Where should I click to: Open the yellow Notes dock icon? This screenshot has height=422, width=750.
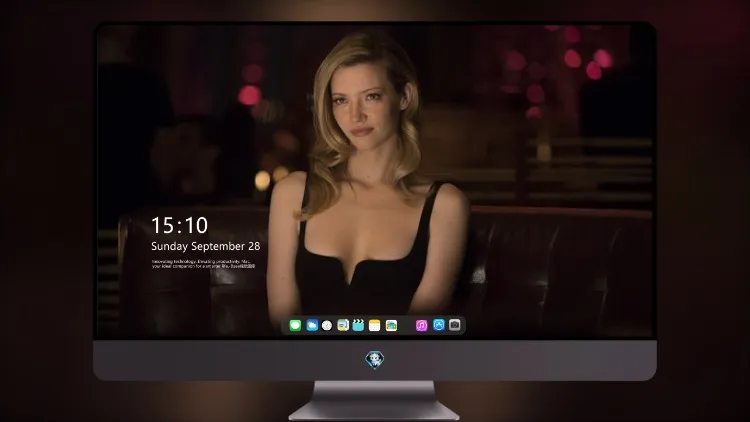375,325
